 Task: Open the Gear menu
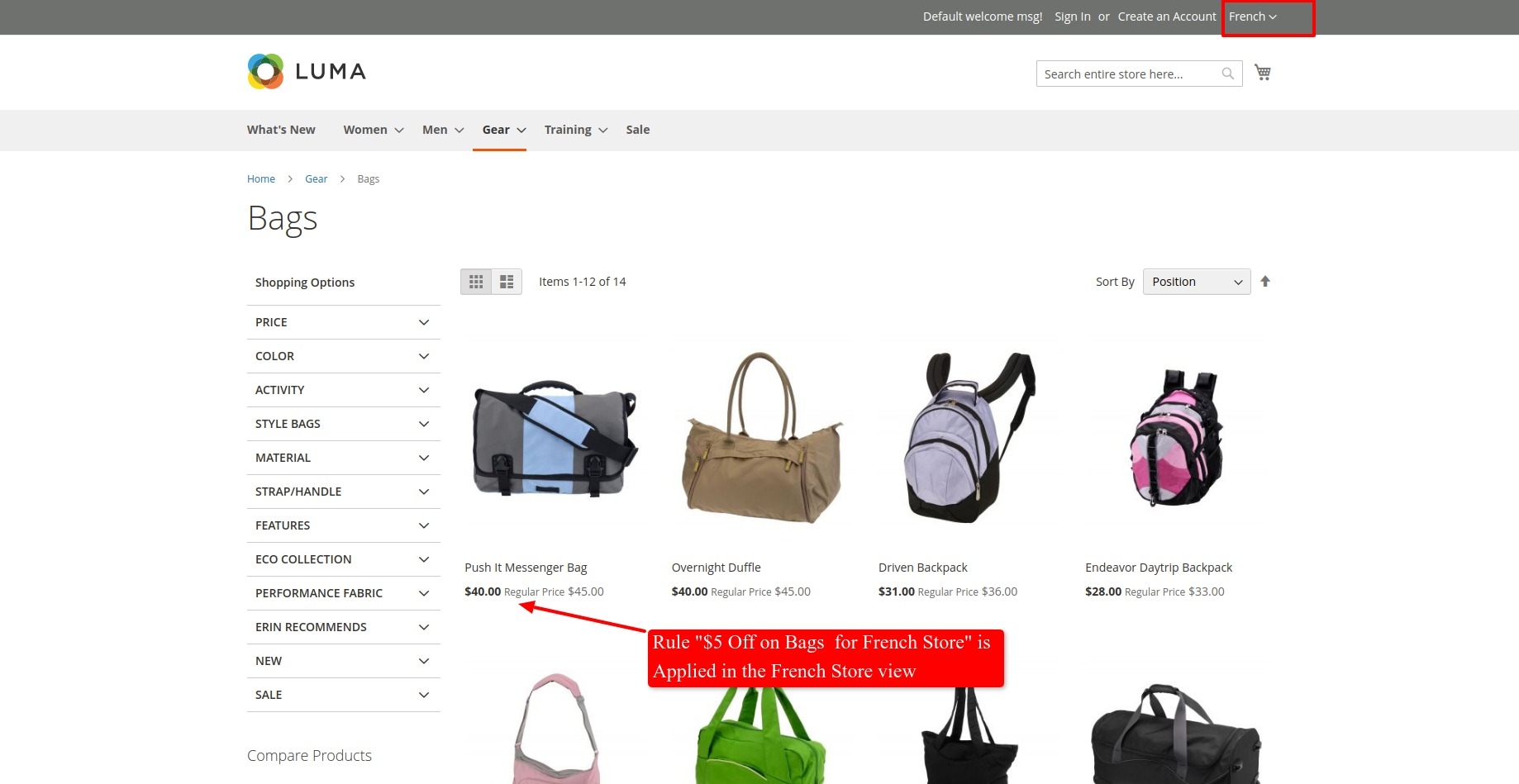pyautogui.click(x=503, y=130)
